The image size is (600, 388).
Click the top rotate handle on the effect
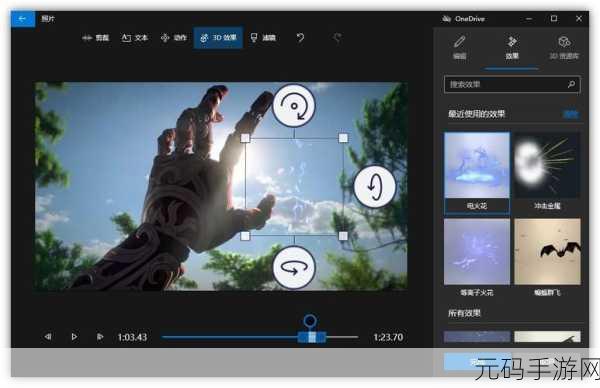pyautogui.click(x=294, y=106)
